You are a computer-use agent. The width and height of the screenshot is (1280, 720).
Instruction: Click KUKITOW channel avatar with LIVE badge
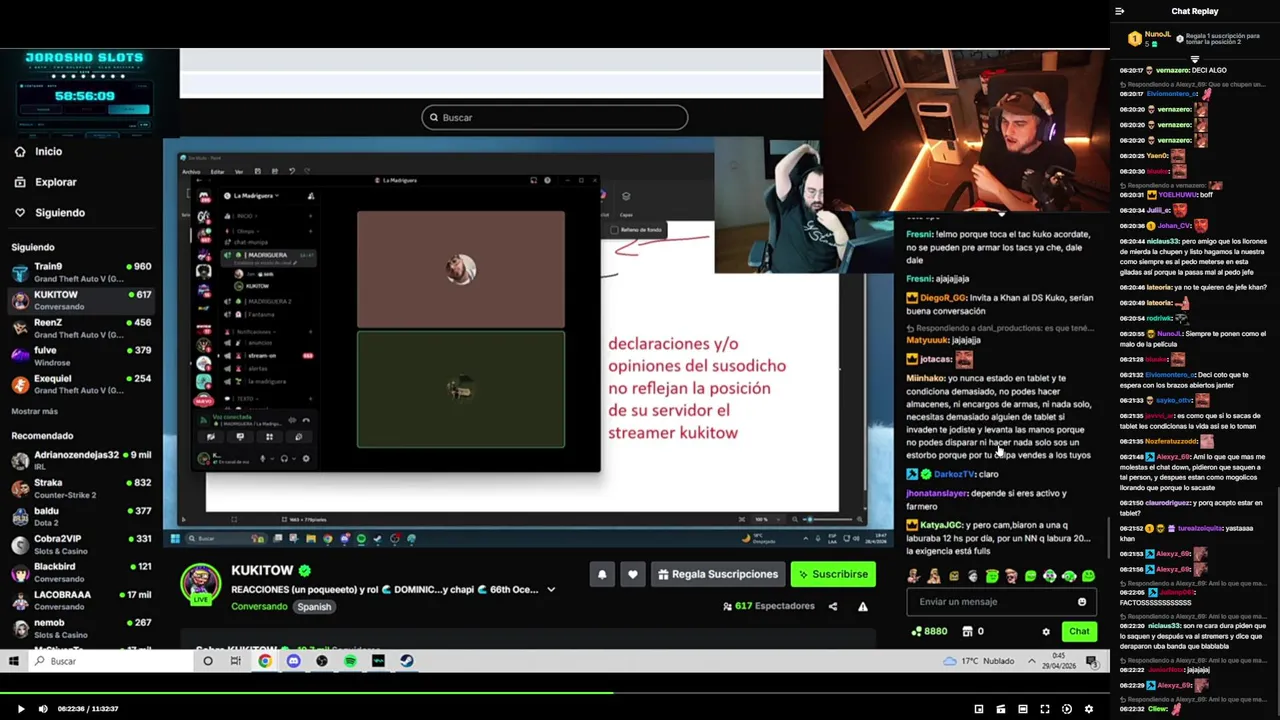pos(201,585)
